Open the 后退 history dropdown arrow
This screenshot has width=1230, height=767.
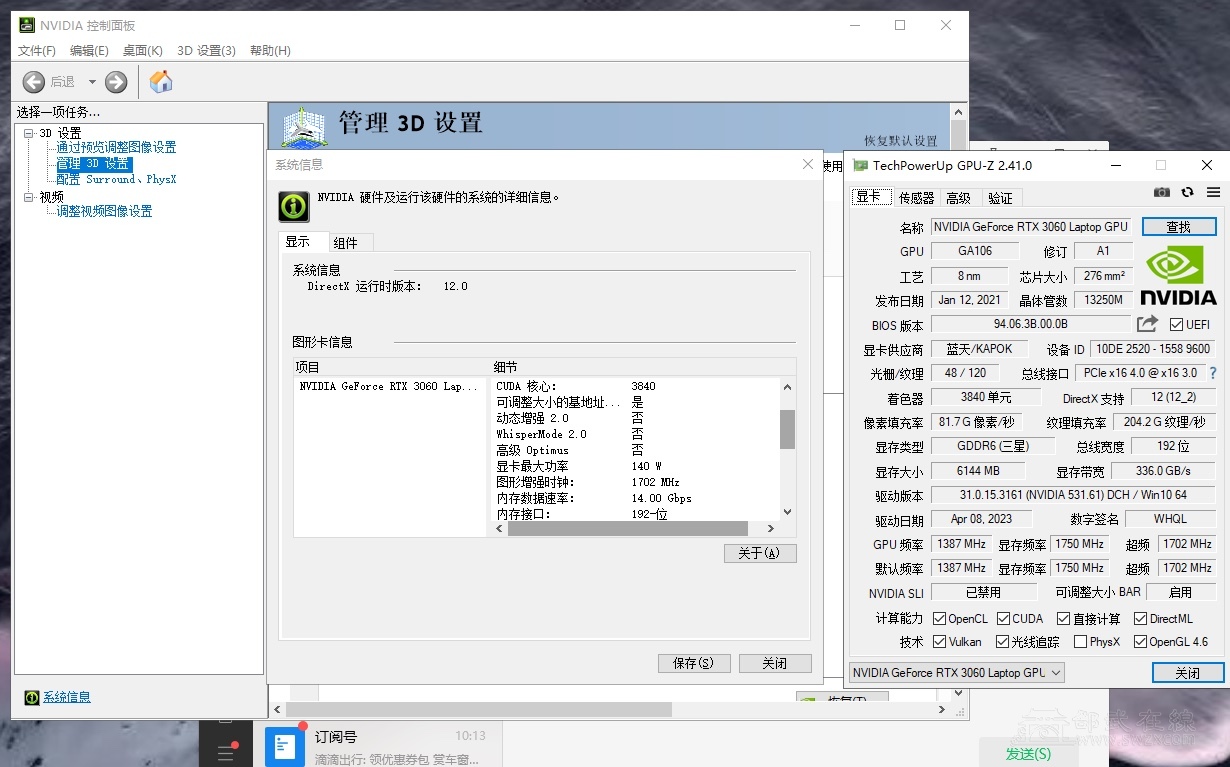[x=93, y=82]
